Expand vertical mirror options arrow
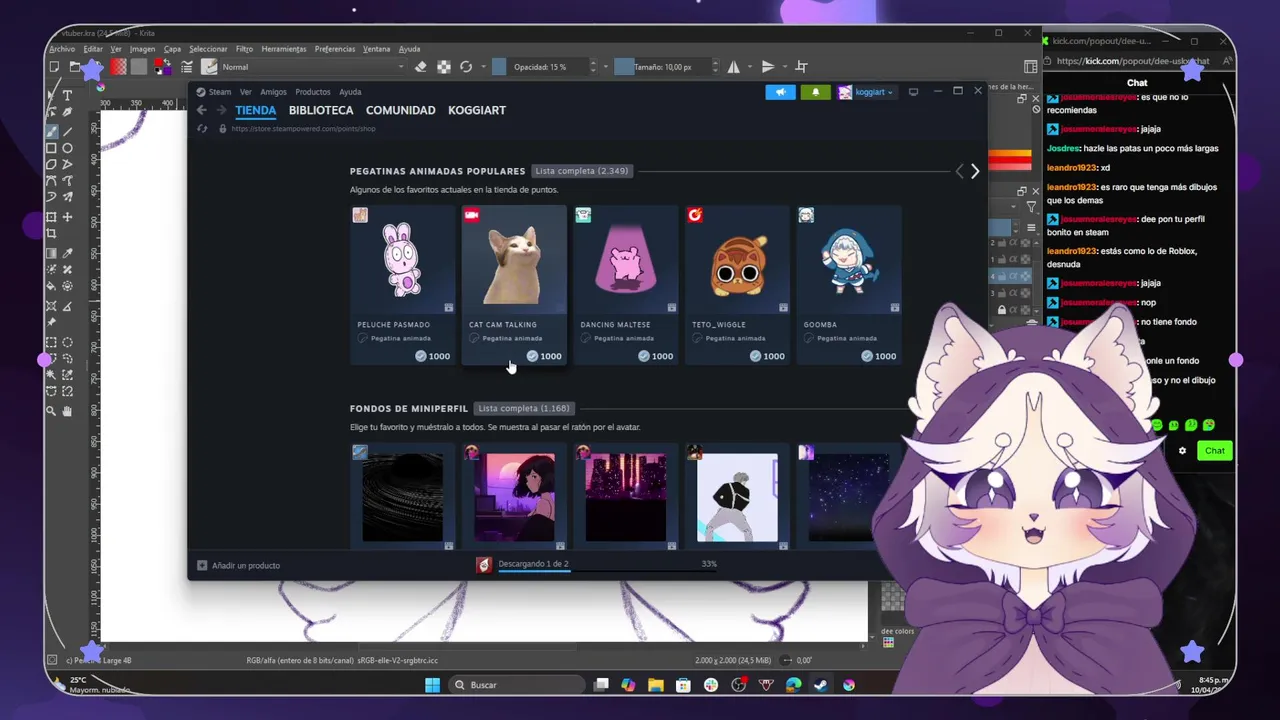This screenshot has height=720, width=1280. click(783, 67)
